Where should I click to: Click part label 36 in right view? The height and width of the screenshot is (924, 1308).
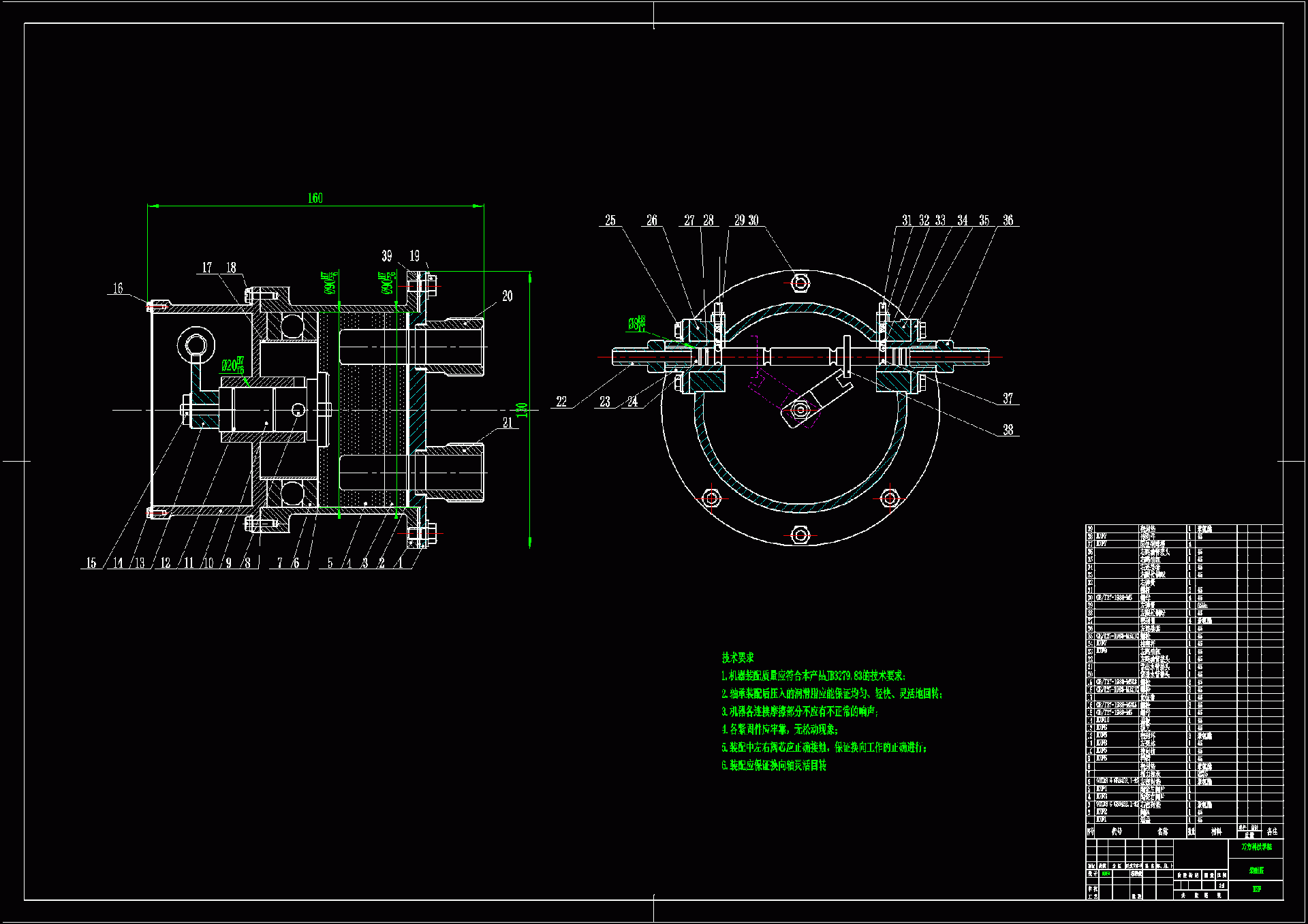pos(1008,221)
